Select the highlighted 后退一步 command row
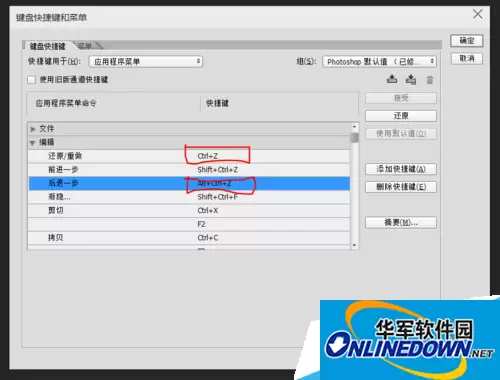Image resolution: width=500 pixels, height=380 pixels. (189, 183)
